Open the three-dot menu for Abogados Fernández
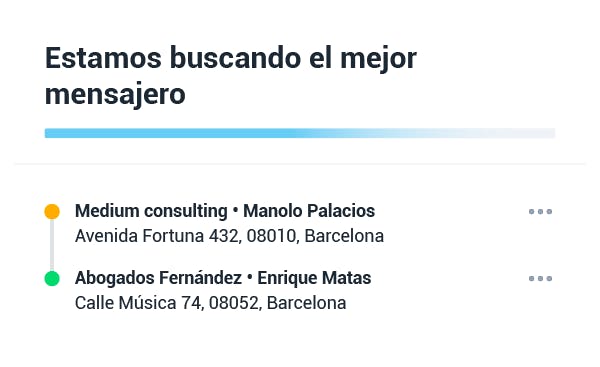Image resolution: width=600 pixels, height=367 pixels. (x=540, y=279)
